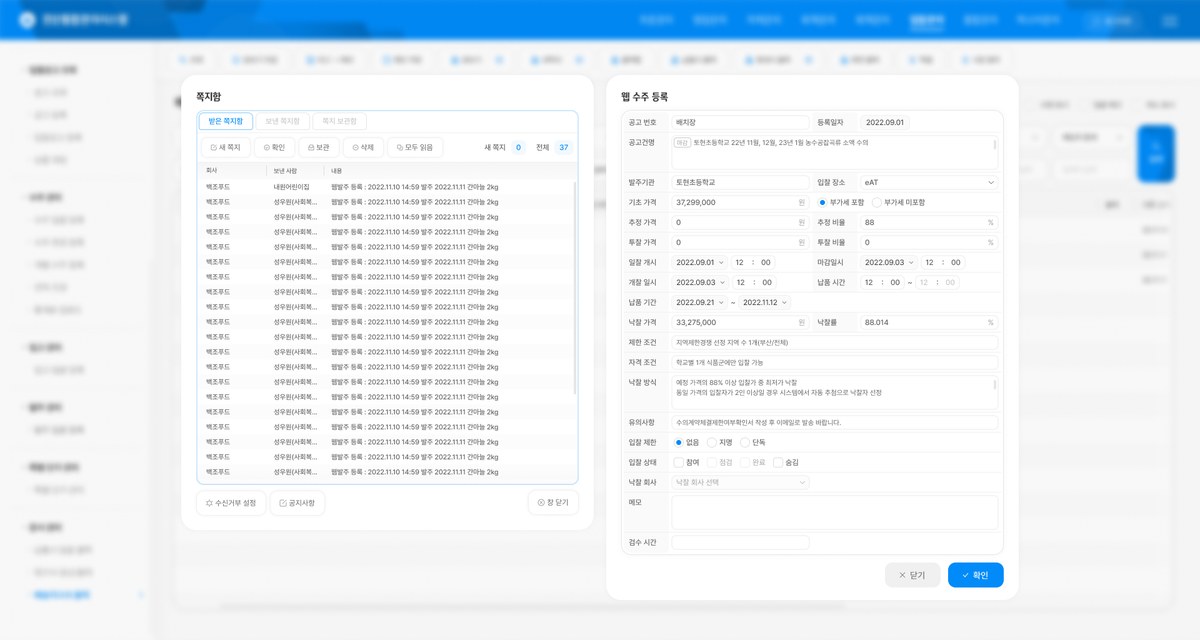
Task: Click the 발주기관 input field
Action: click(740, 182)
